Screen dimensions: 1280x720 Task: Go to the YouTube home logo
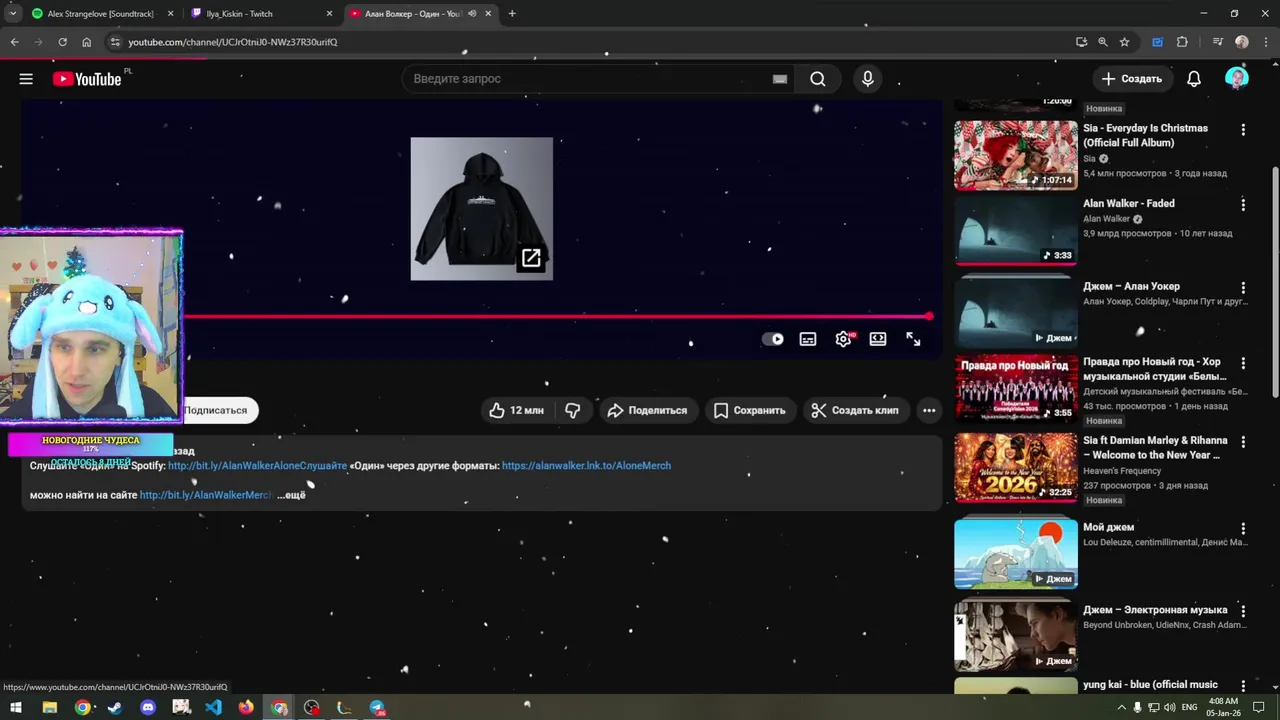coord(87,79)
